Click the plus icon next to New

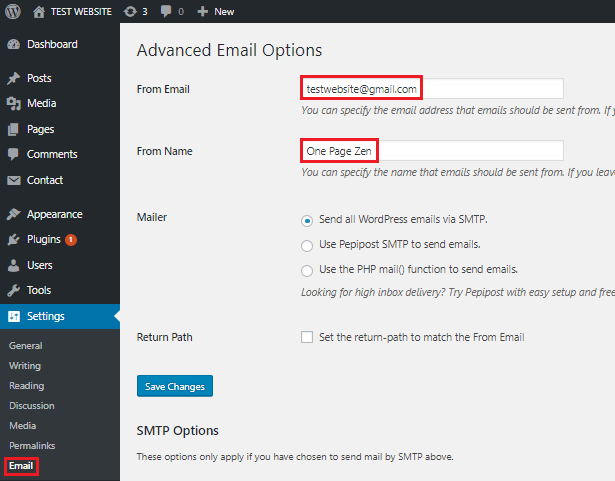tap(202, 12)
